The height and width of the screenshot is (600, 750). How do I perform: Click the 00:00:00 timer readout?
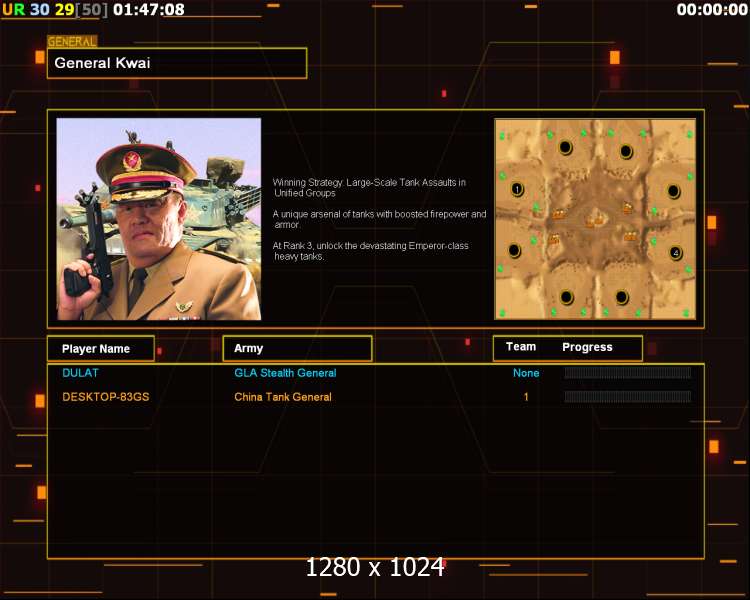click(x=712, y=10)
